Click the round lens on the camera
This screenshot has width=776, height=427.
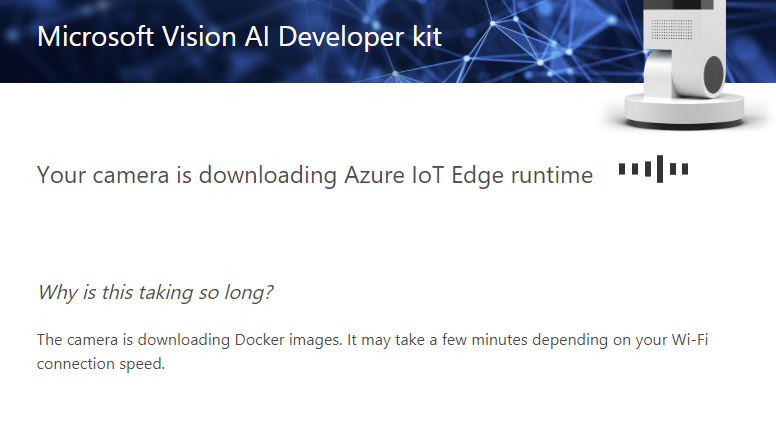(713, 74)
